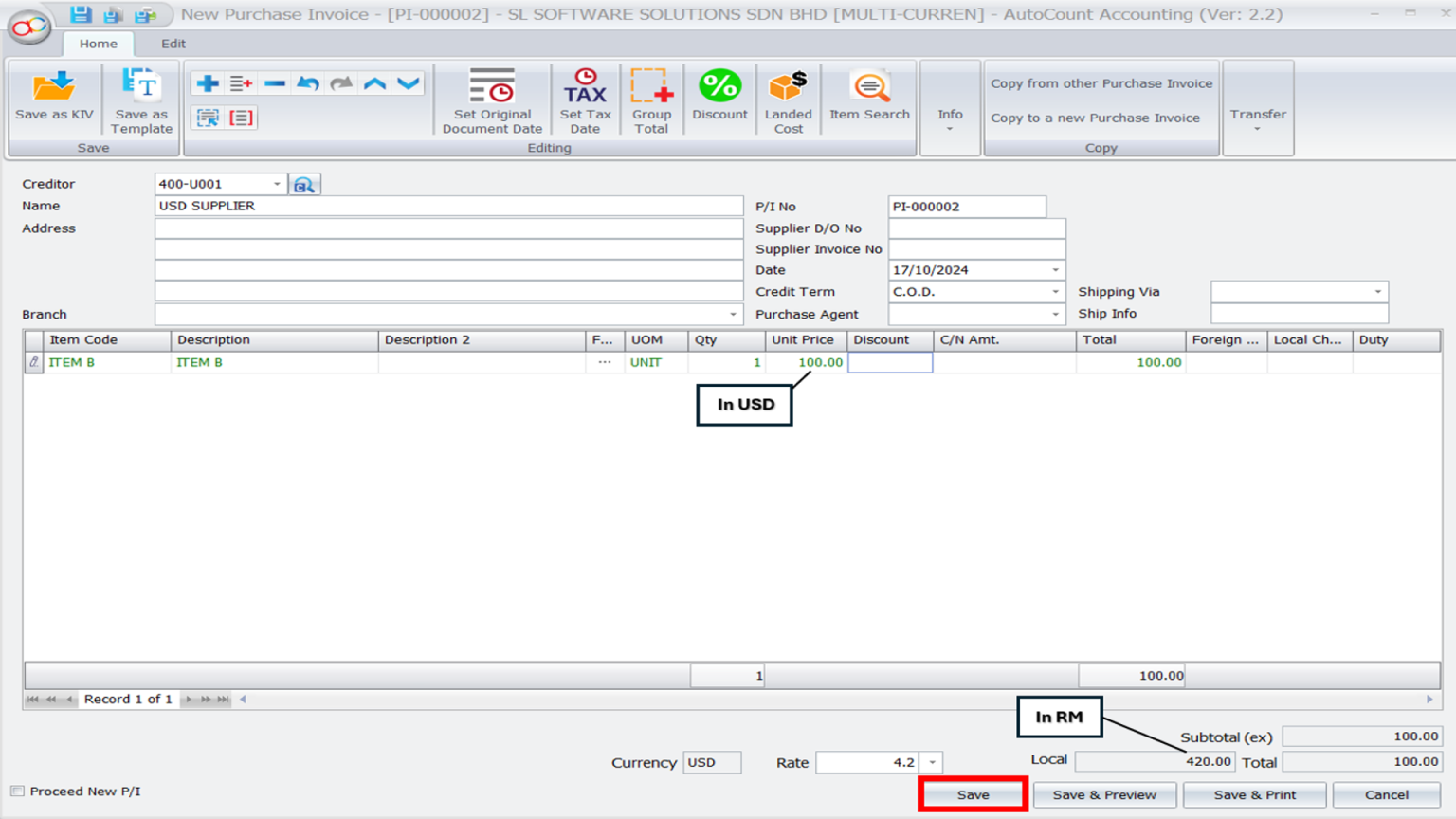Click the Ship Info field
The height and width of the screenshot is (819, 1456).
(1299, 314)
